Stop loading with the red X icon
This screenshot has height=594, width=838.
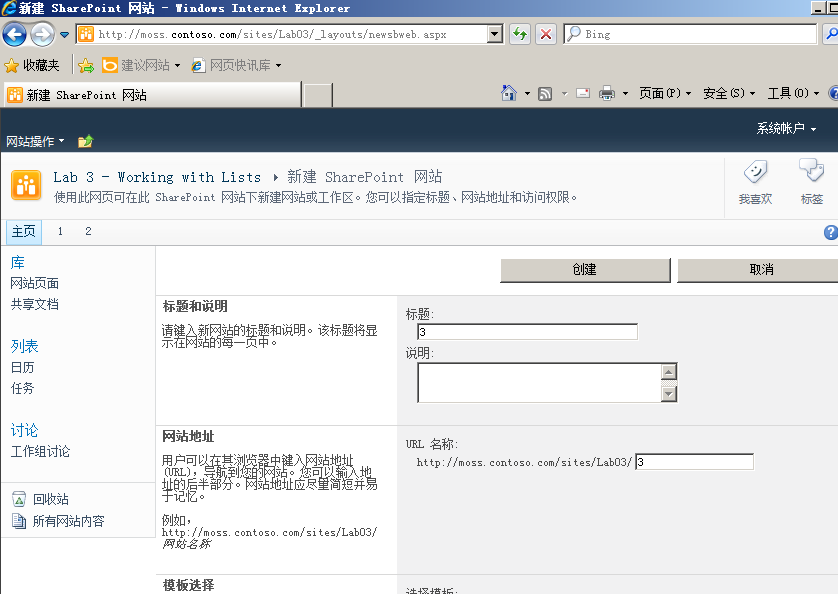546,34
